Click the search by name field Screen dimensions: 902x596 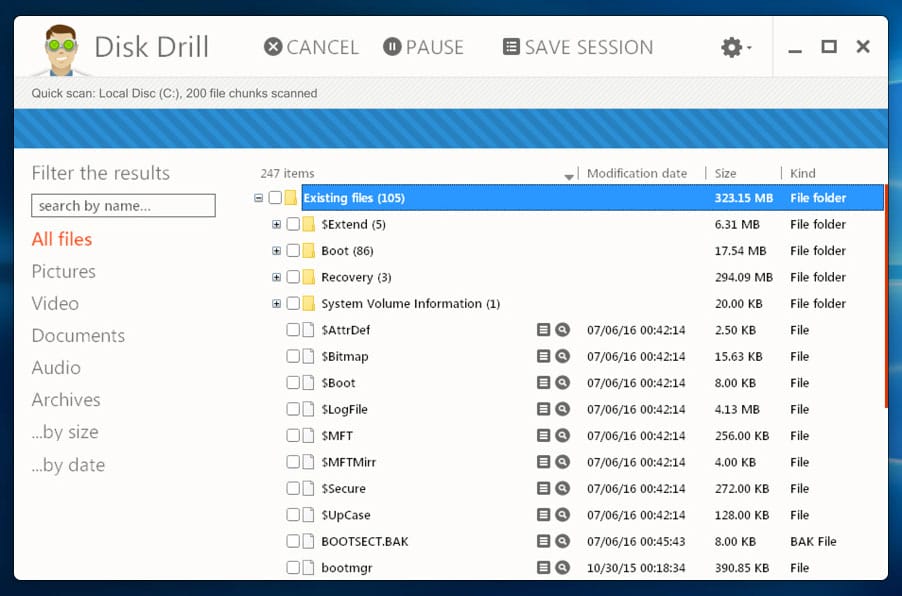(x=123, y=206)
